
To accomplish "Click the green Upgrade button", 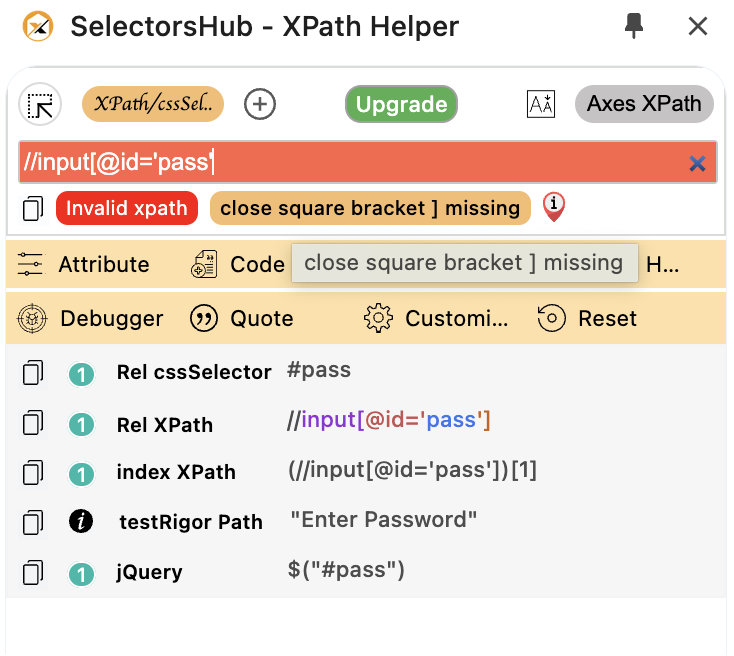I will pos(401,104).
